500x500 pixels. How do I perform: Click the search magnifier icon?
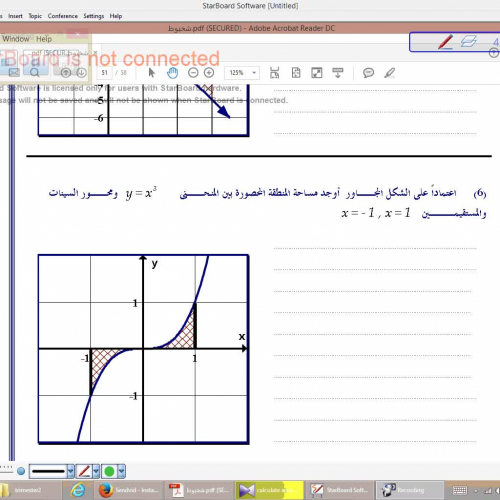click(x=35, y=72)
